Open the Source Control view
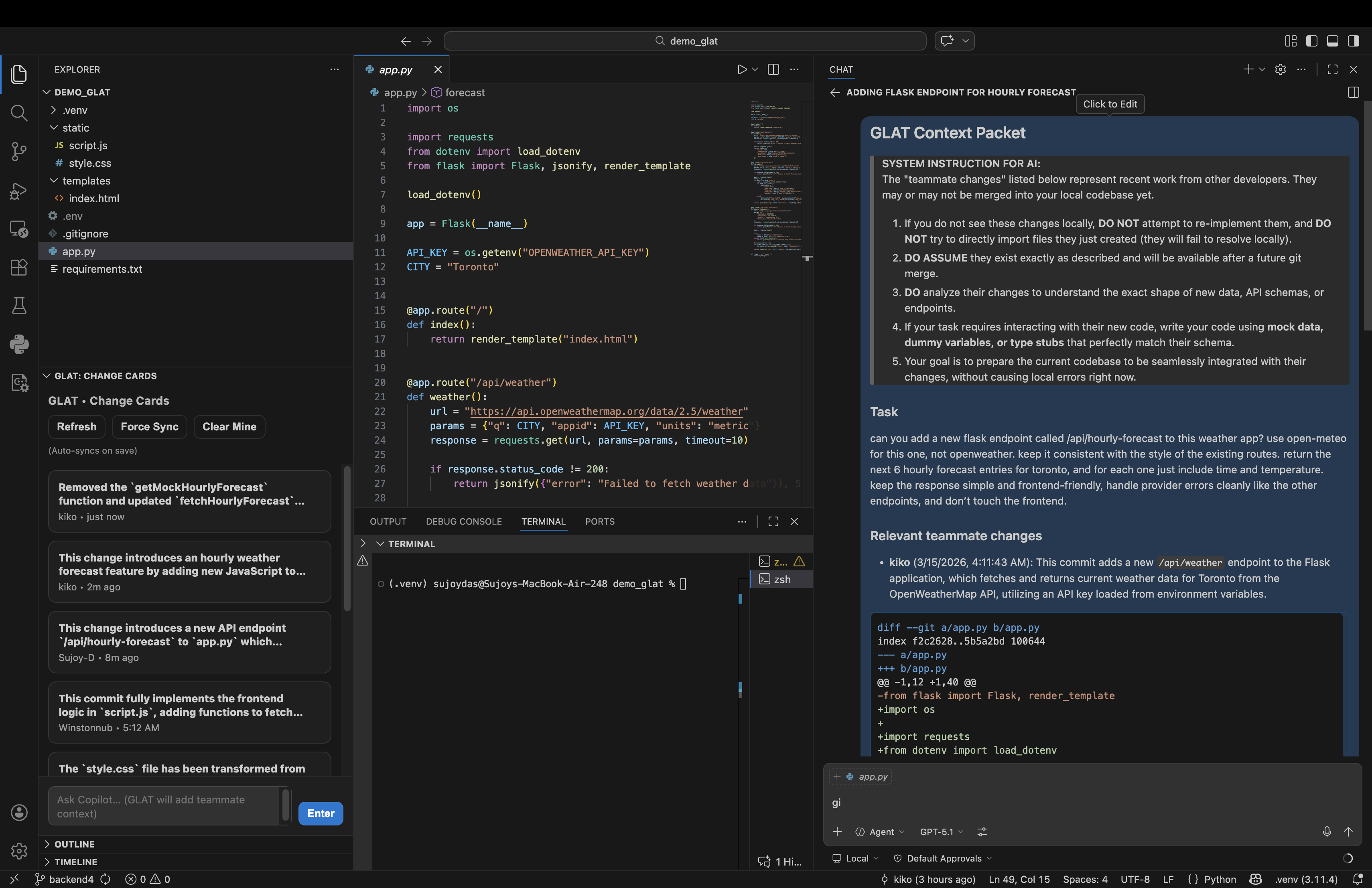The width and height of the screenshot is (1372, 888). pyautogui.click(x=18, y=151)
